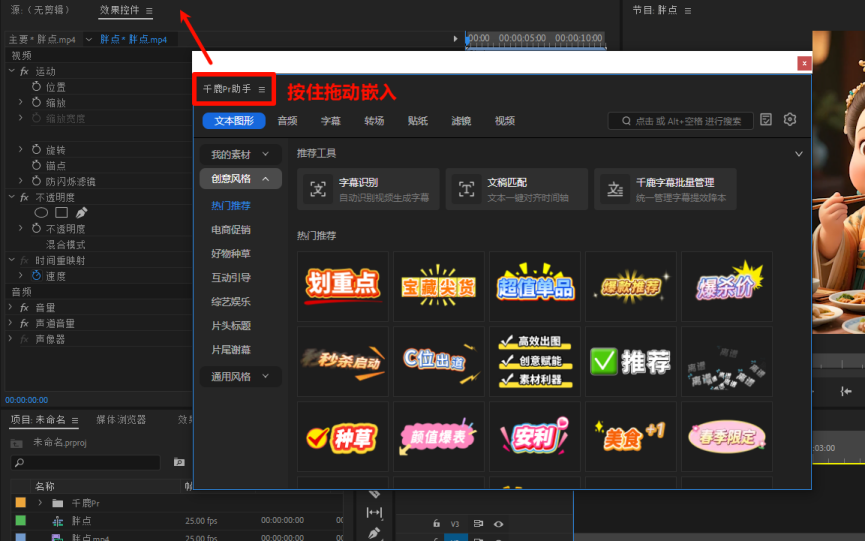Expand 通用风格 section
865x541 pixels.
[241, 377]
